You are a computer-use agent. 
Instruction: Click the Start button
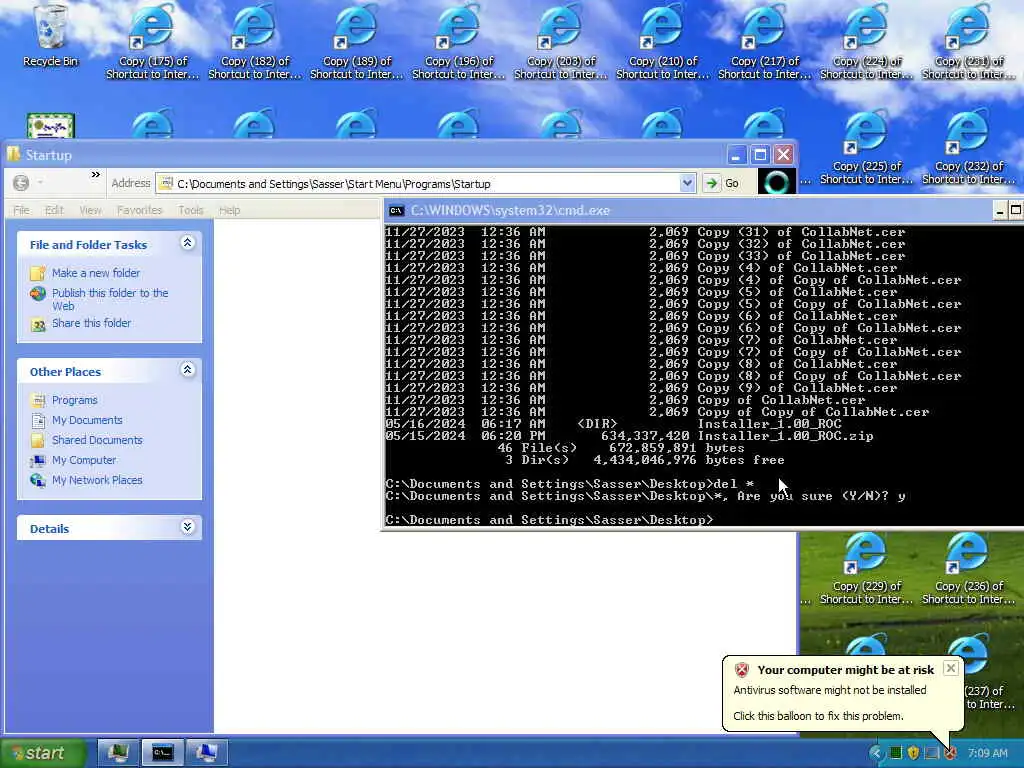click(42, 753)
